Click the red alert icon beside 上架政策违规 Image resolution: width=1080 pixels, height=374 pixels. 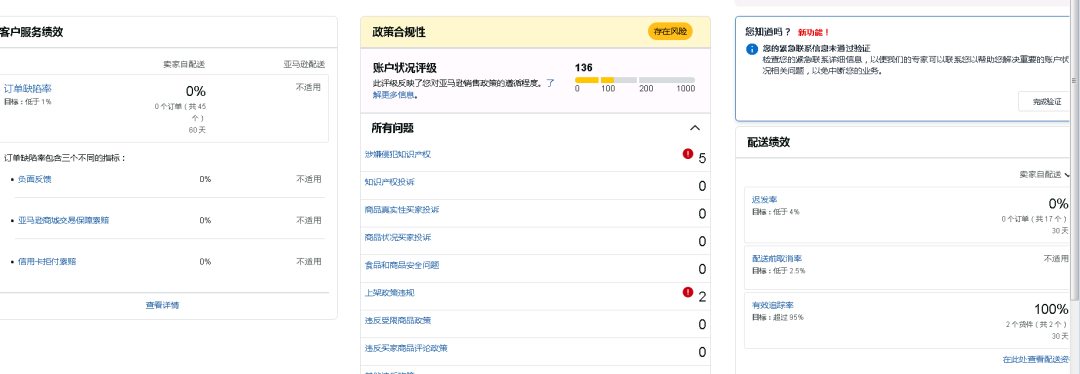click(687, 293)
